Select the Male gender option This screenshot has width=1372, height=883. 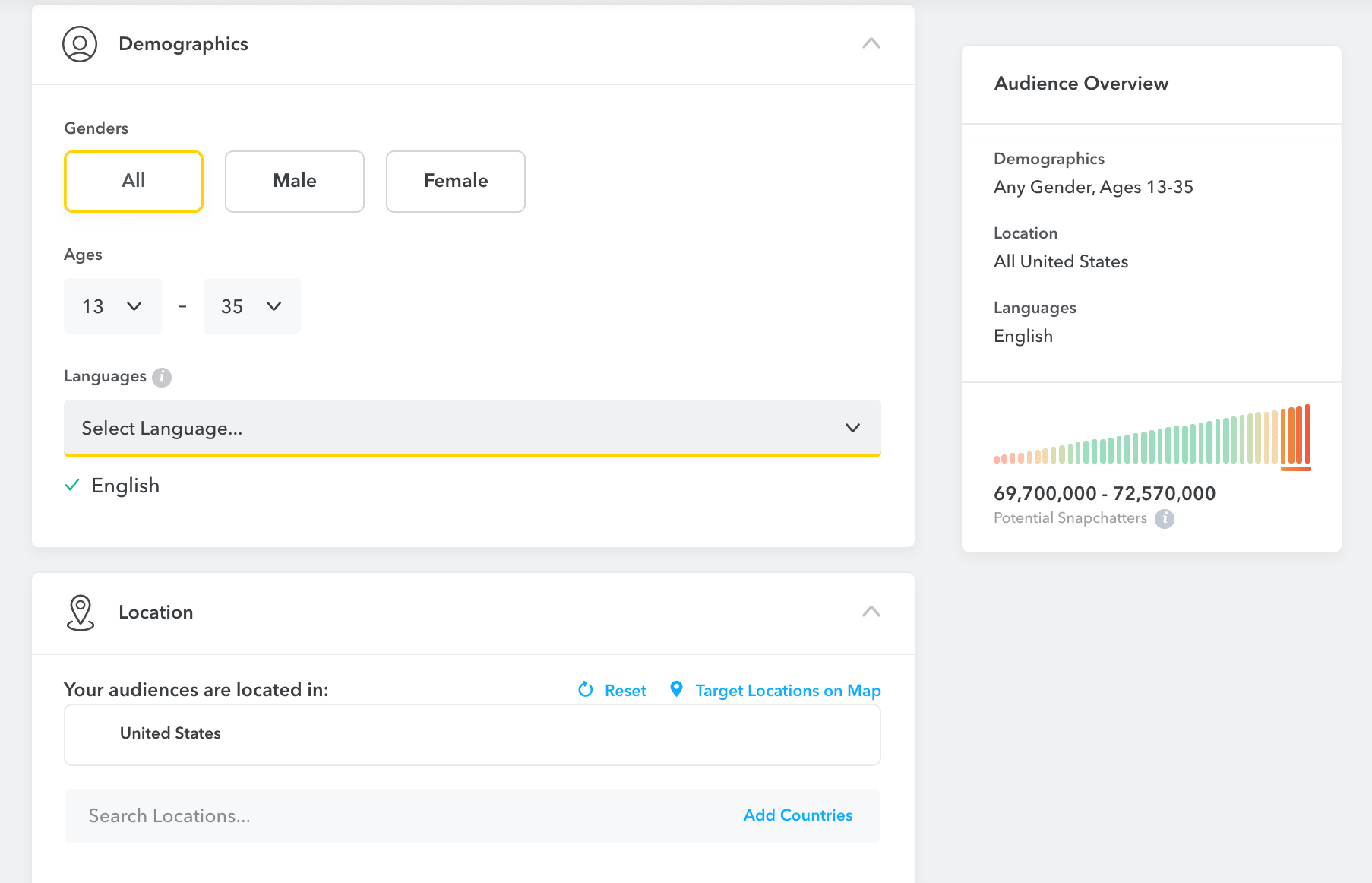click(295, 182)
